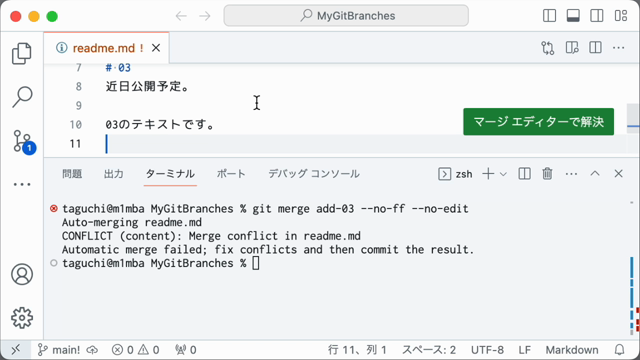Switch to the 出力 panel tab
The image size is (640, 360).
pyautogui.click(x=113, y=174)
